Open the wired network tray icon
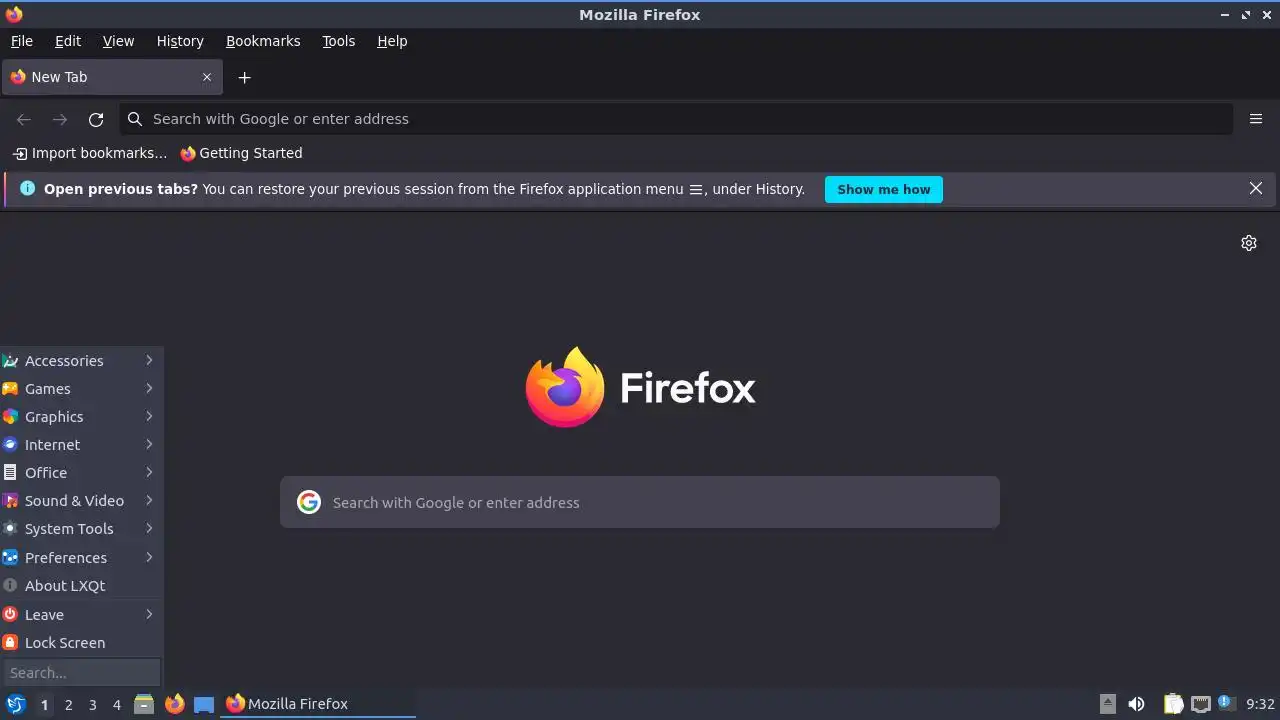The image size is (1280, 720). (x=1201, y=704)
